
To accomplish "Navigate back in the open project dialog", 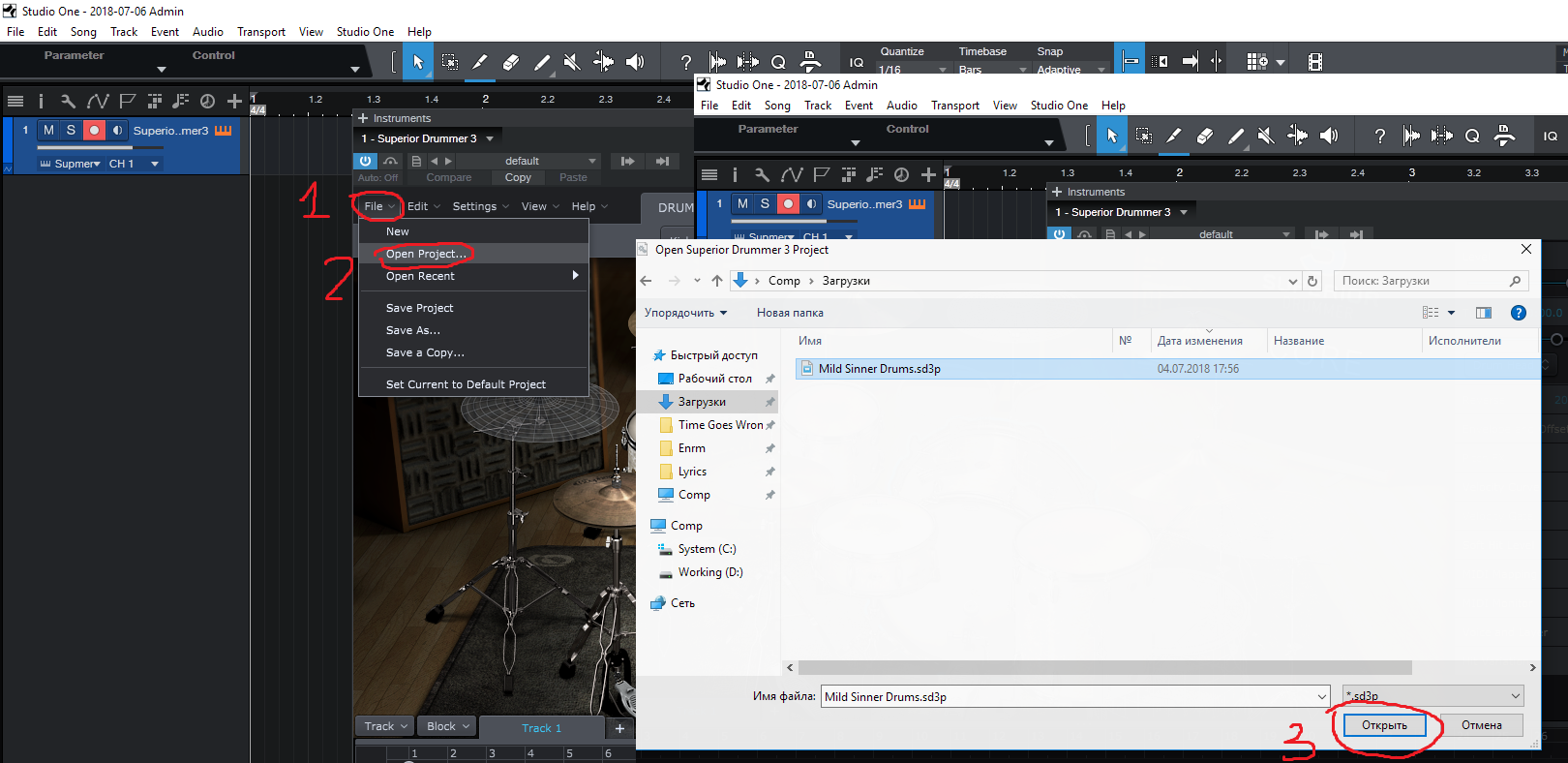I will point(646,281).
